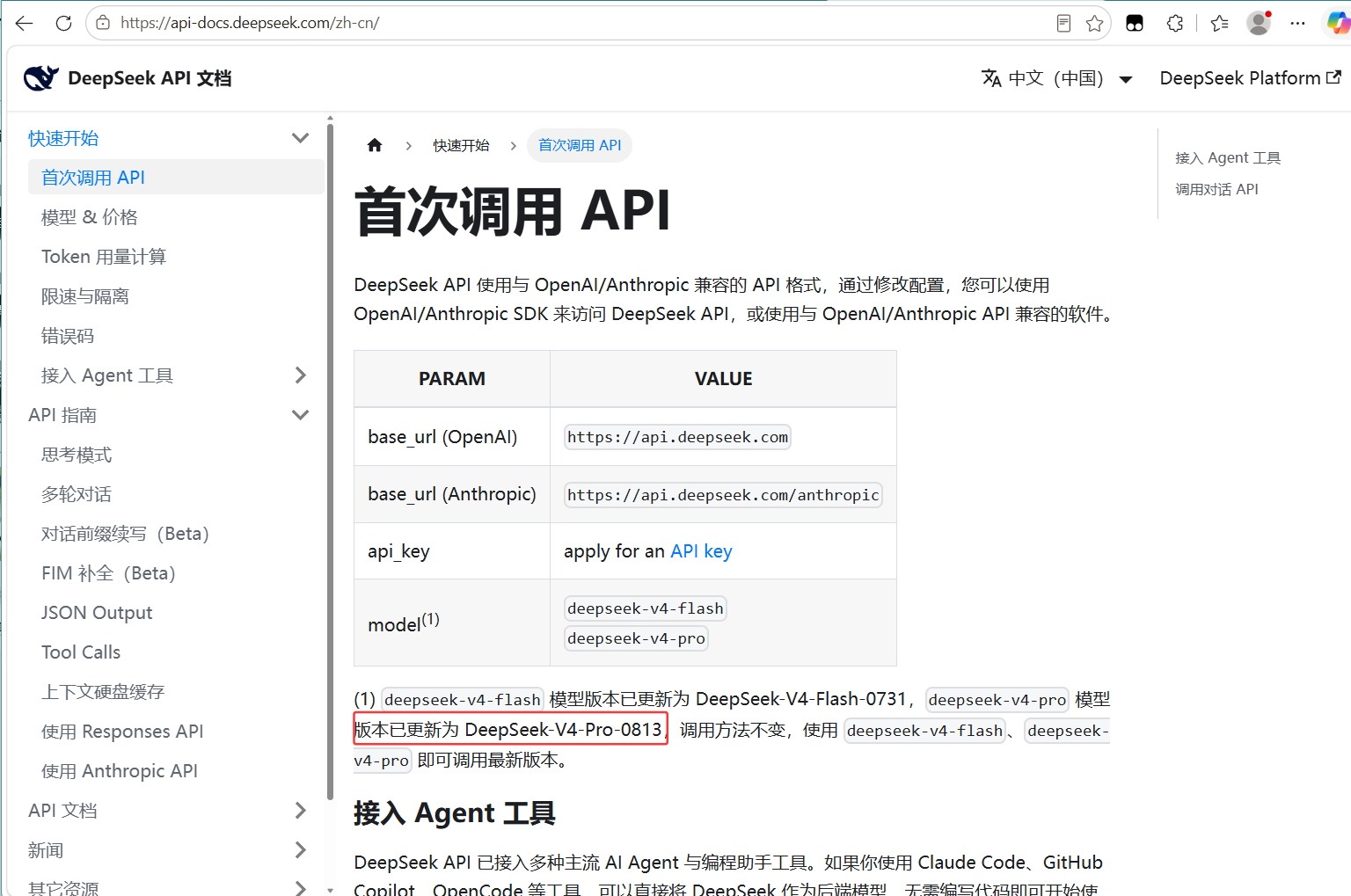Click the DeepSeek API 文档 site title

coord(150,78)
